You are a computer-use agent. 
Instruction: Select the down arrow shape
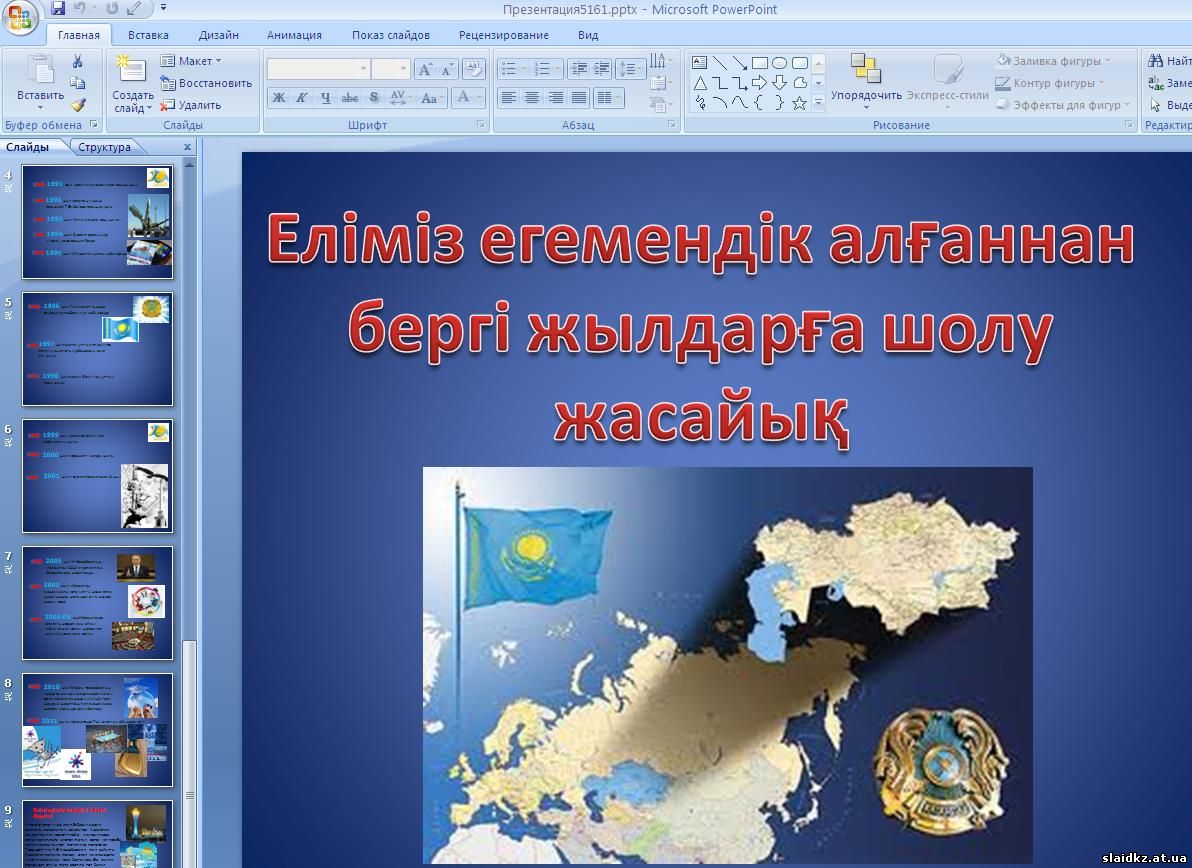click(x=778, y=83)
